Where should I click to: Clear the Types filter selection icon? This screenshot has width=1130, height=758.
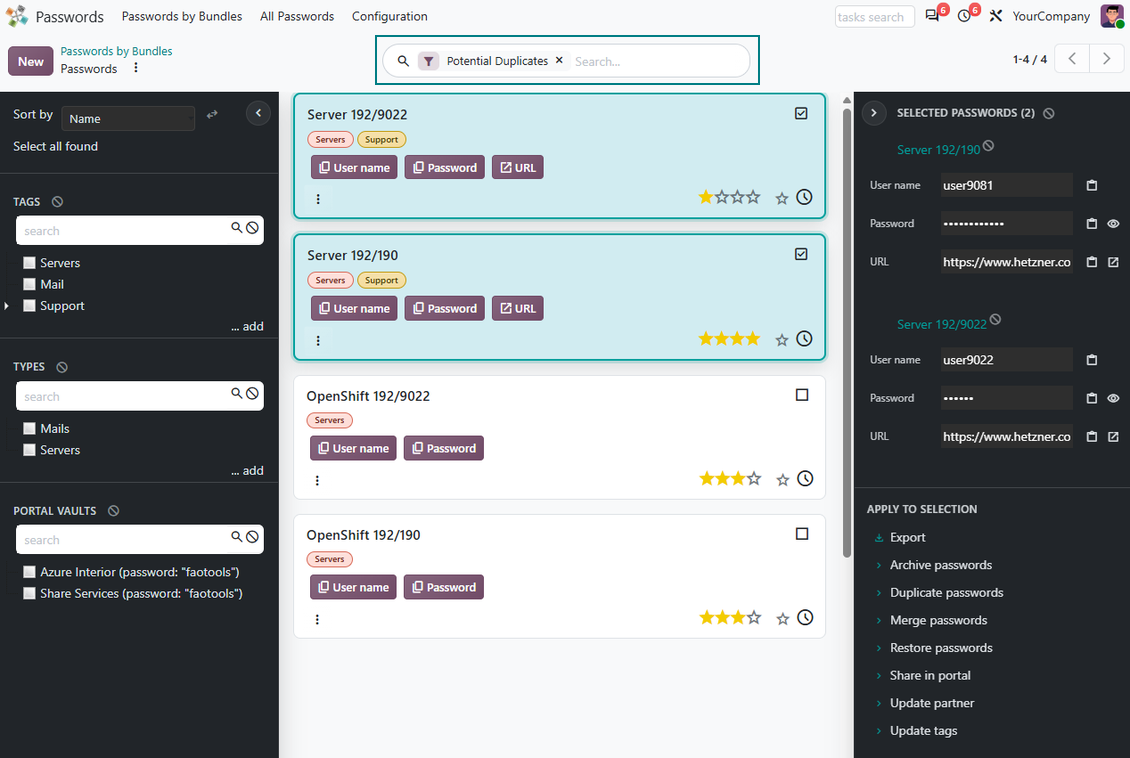point(62,367)
